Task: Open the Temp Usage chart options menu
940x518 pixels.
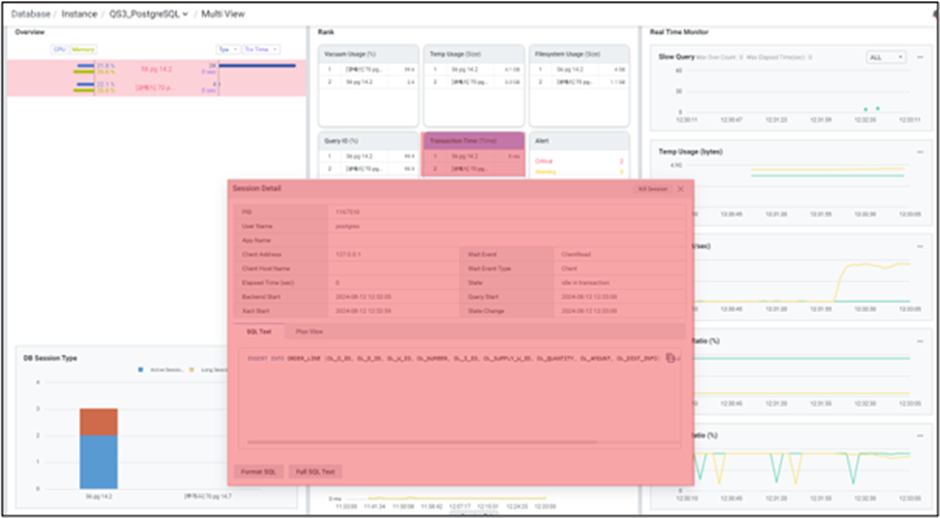Action: [919, 151]
